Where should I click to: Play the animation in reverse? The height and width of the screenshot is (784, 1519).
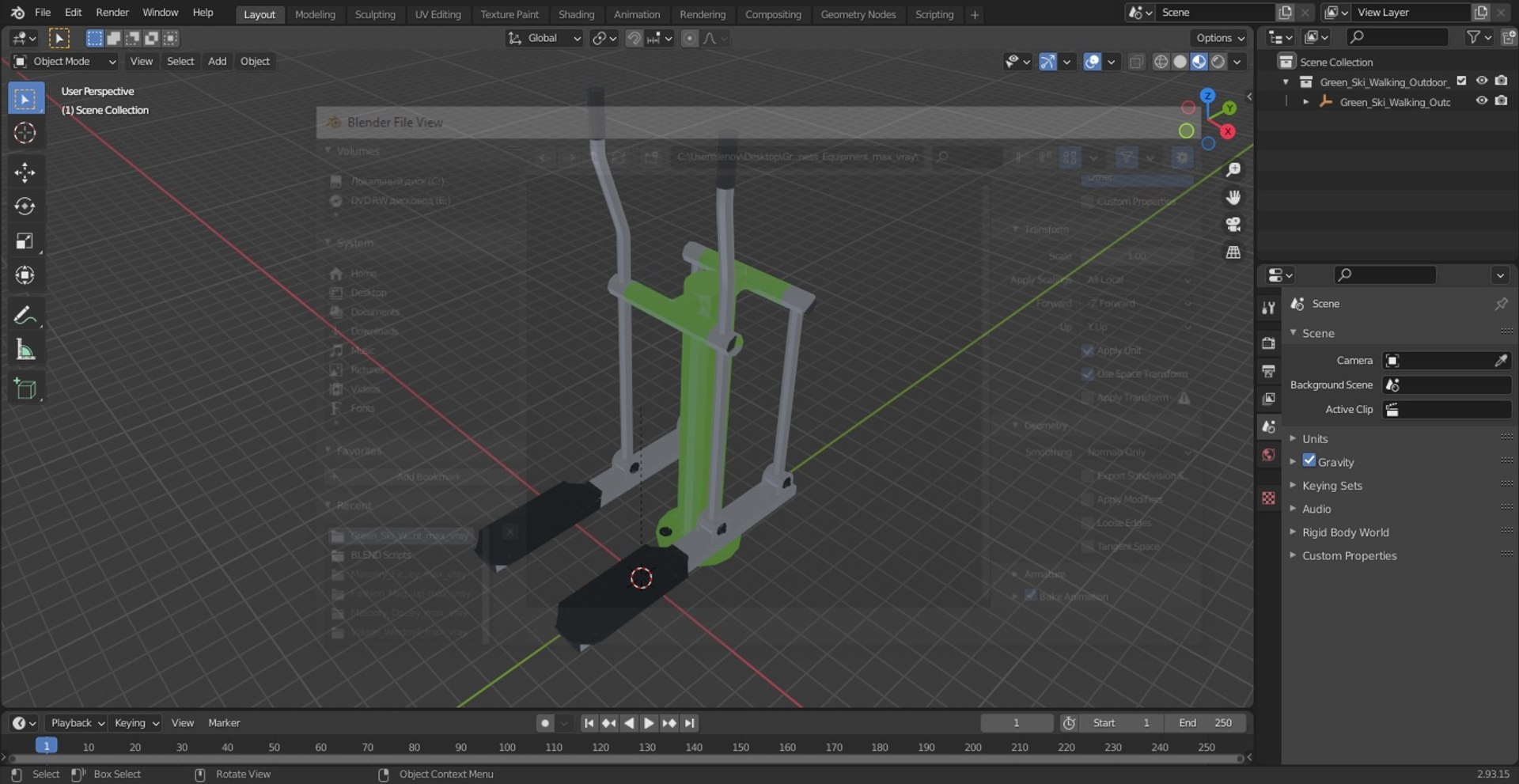pyautogui.click(x=629, y=723)
